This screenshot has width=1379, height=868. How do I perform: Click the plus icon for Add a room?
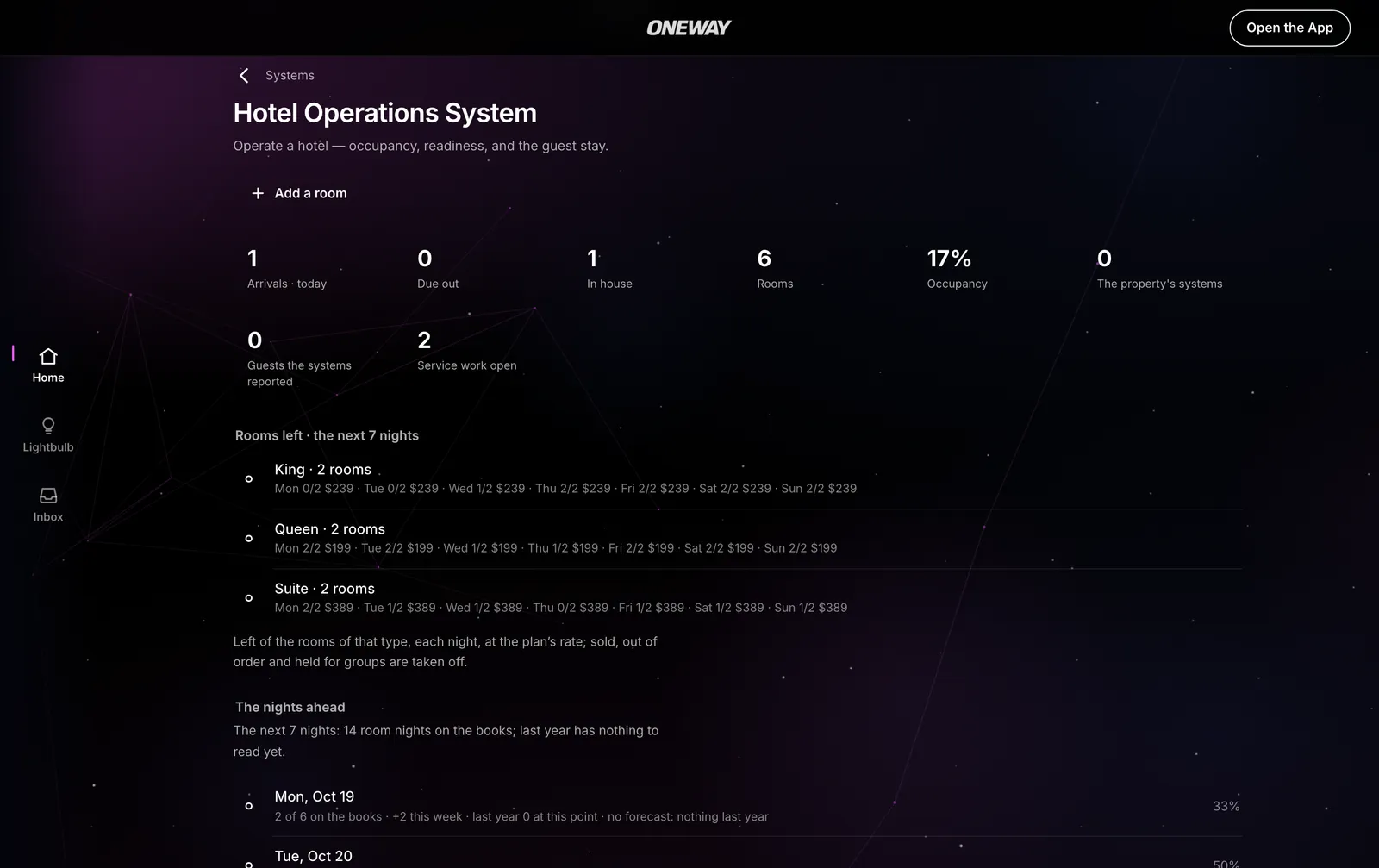(x=257, y=193)
